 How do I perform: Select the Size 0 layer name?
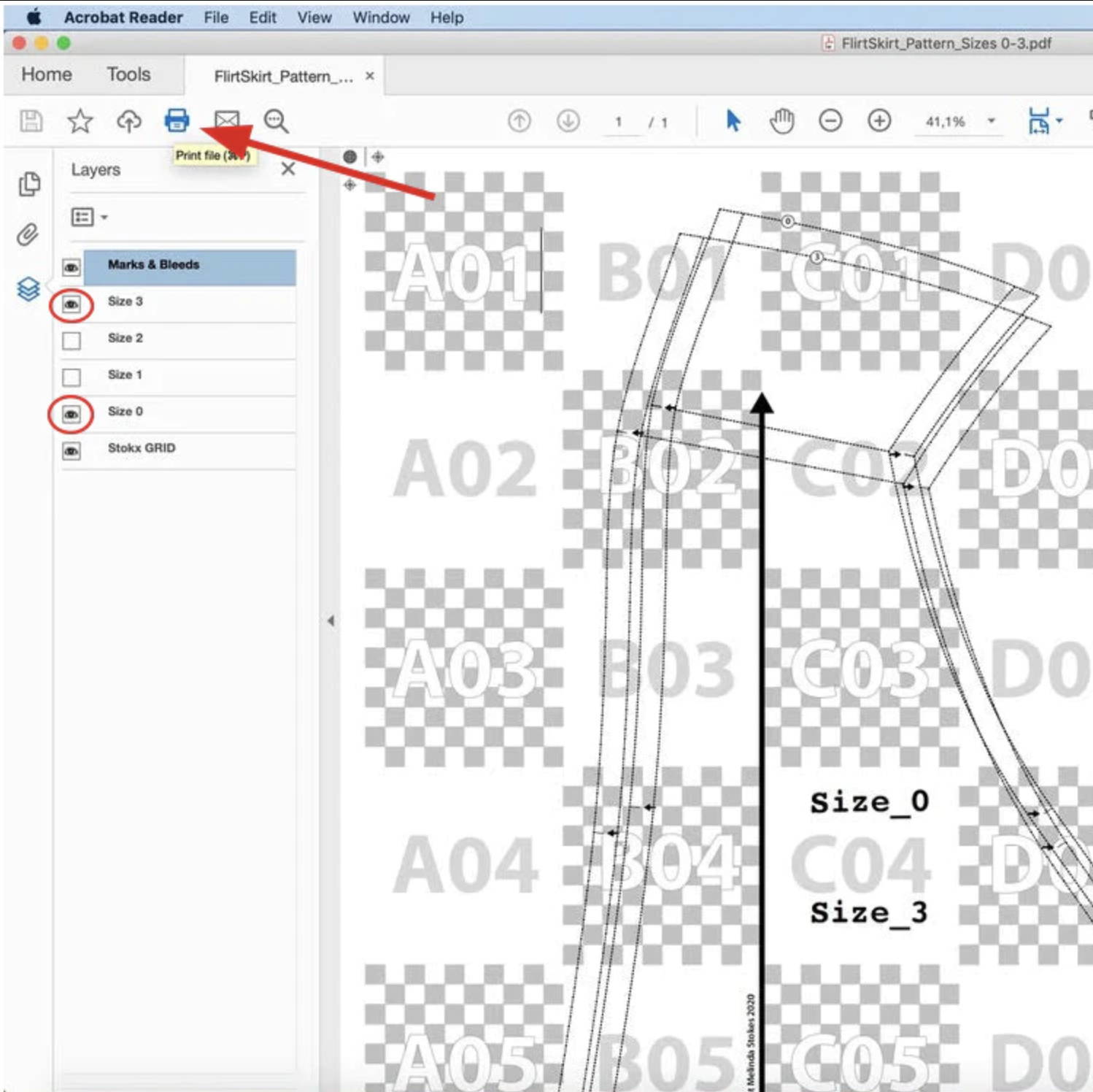125,411
